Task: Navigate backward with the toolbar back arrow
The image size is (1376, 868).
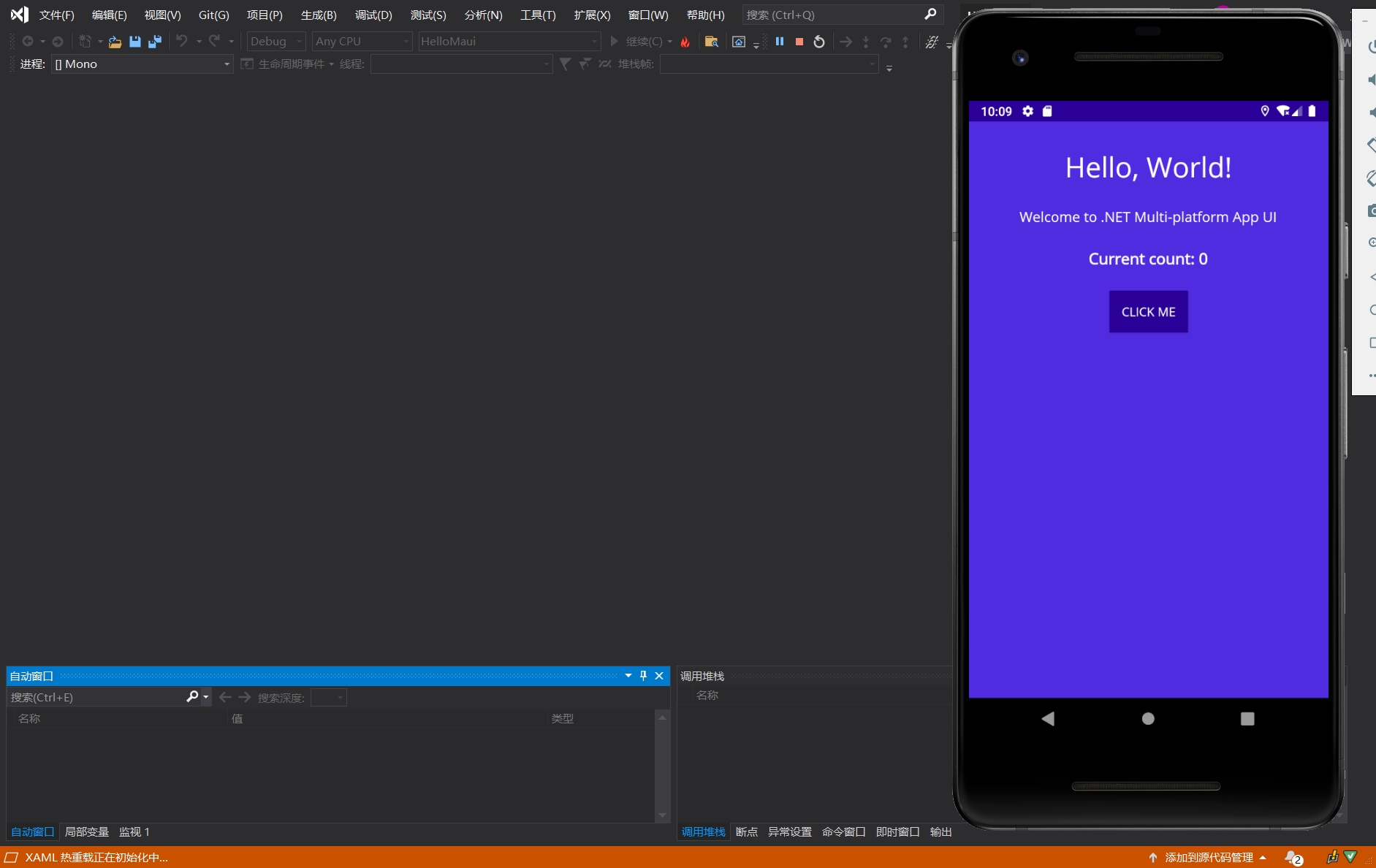Action: [x=28, y=42]
